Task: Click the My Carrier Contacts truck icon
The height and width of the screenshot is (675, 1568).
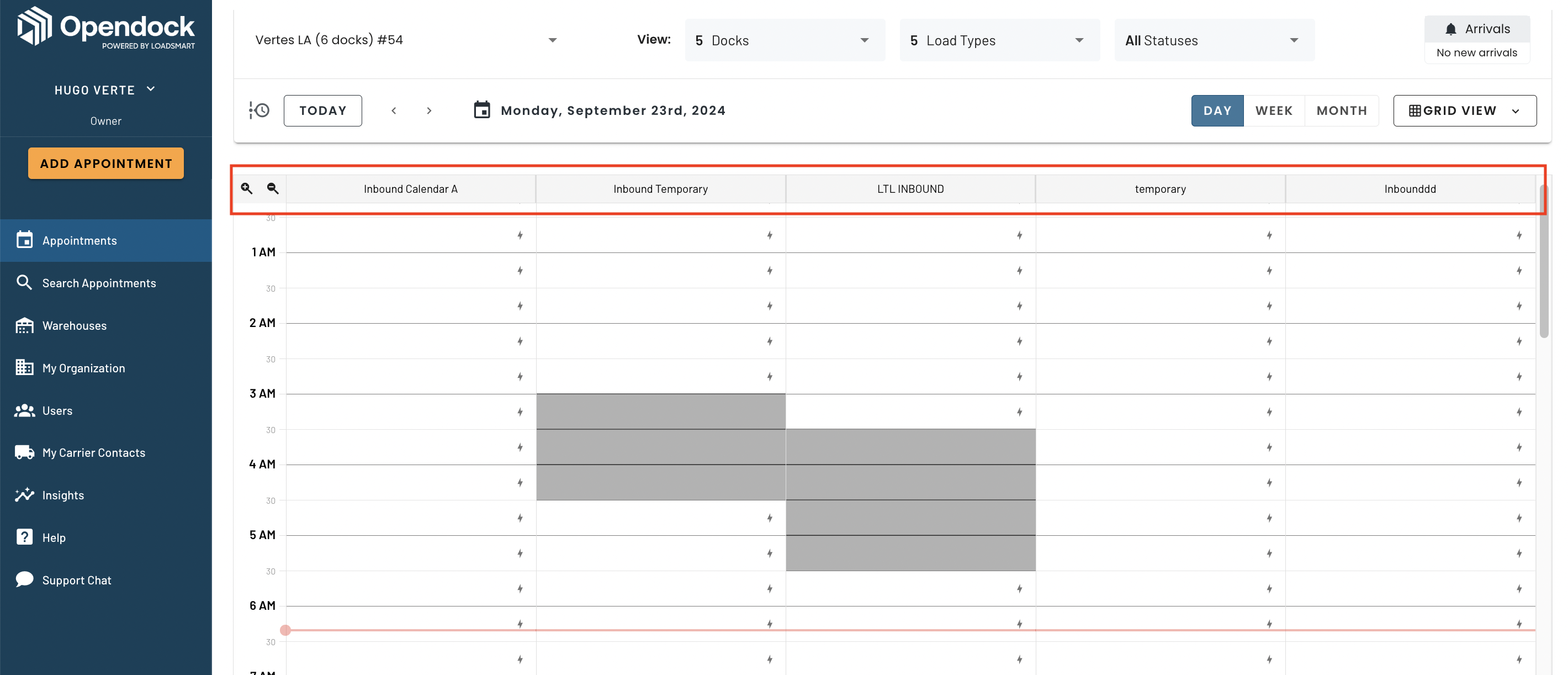Action: click(x=24, y=452)
